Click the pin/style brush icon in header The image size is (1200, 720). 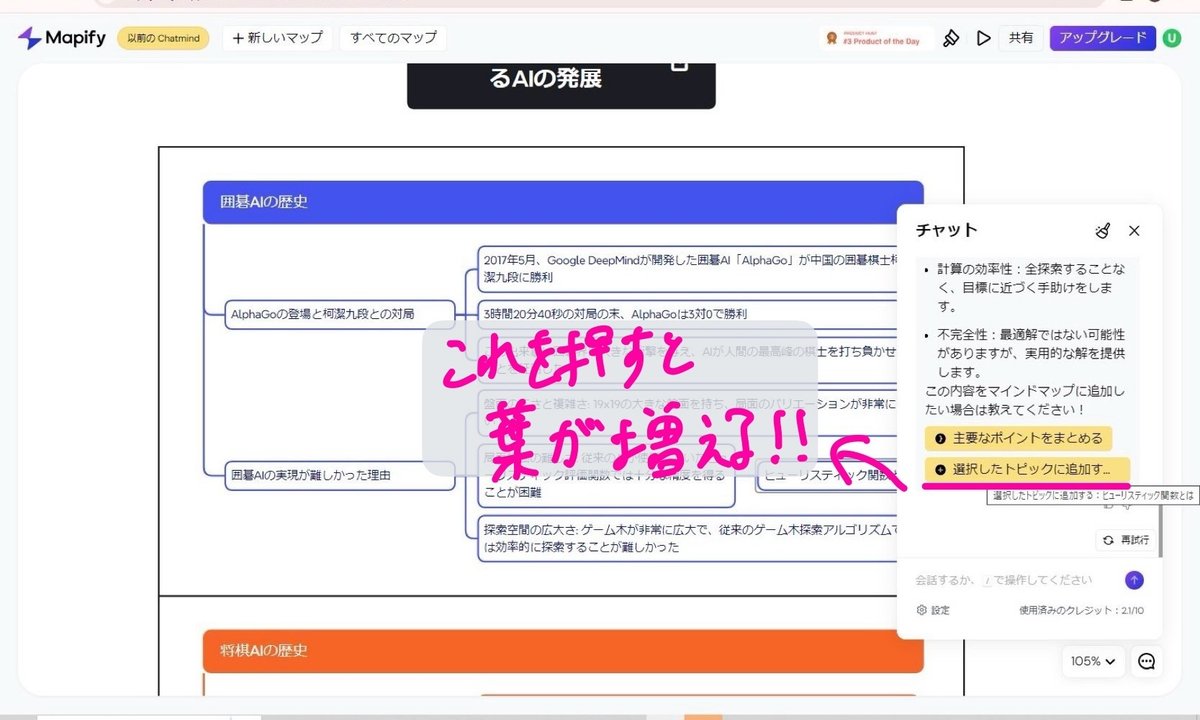click(x=951, y=38)
